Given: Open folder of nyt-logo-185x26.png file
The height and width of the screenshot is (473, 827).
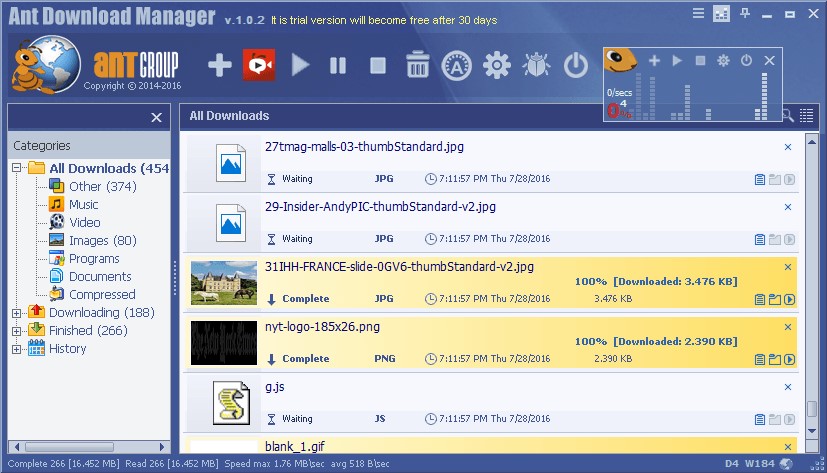Looking at the screenshot, I should point(775,360).
